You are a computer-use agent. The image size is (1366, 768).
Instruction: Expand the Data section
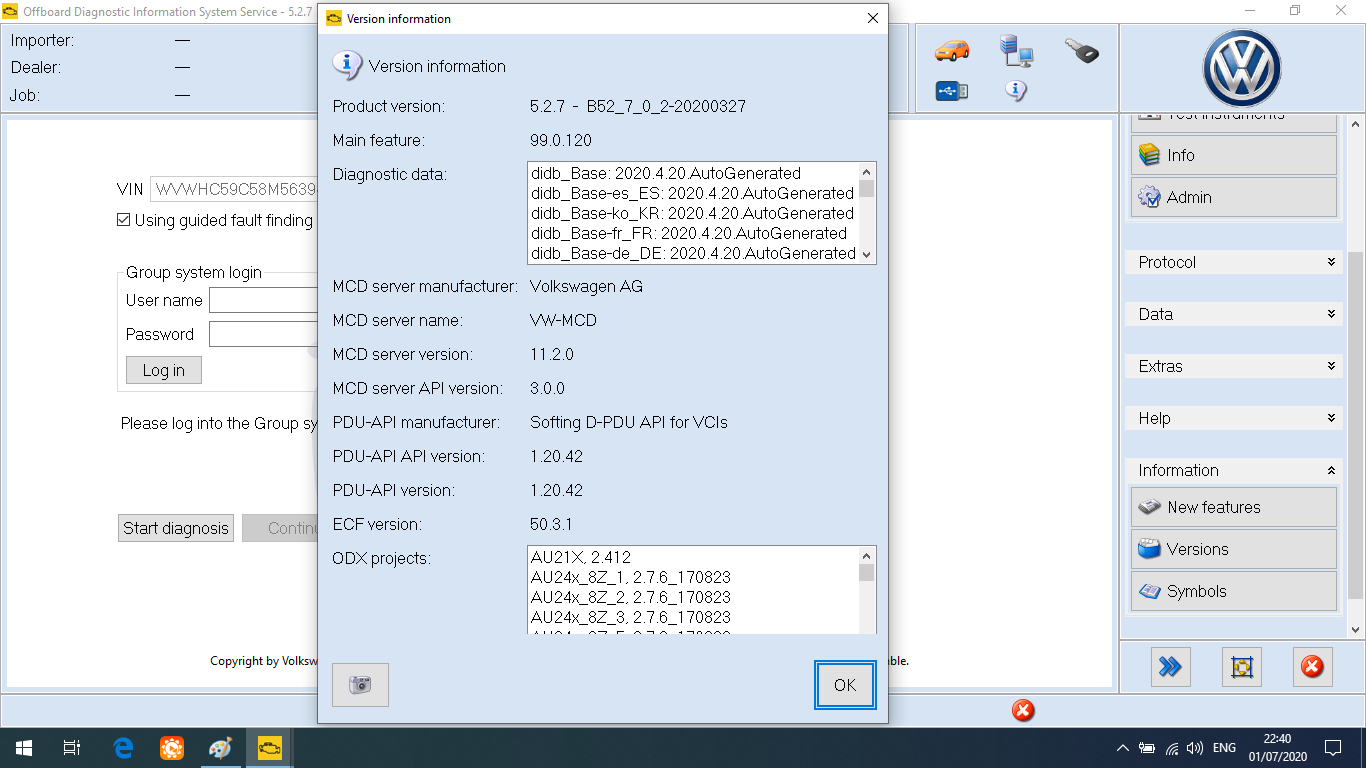point(1236,314)
